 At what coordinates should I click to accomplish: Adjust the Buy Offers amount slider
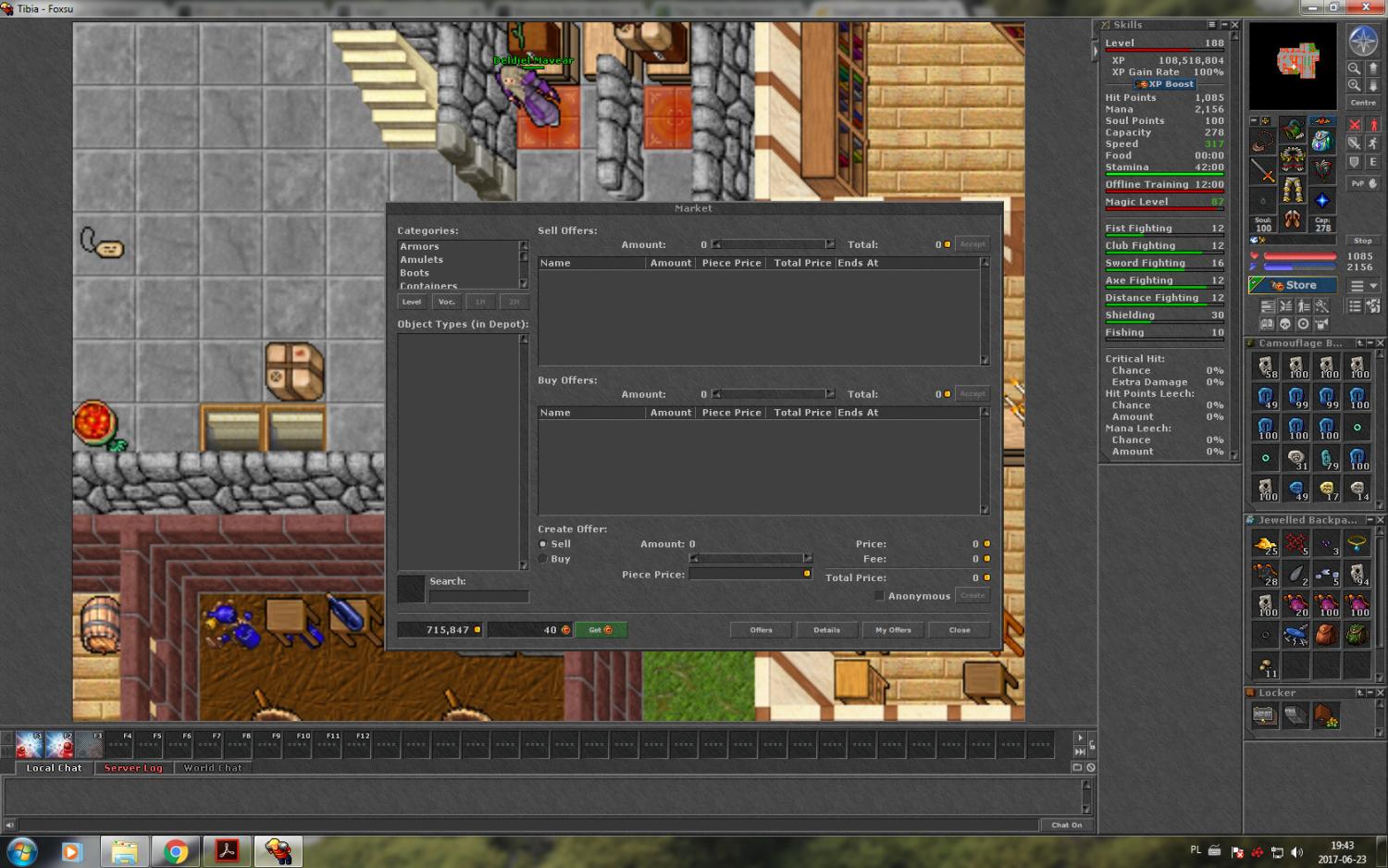click(x=773, y=394)
